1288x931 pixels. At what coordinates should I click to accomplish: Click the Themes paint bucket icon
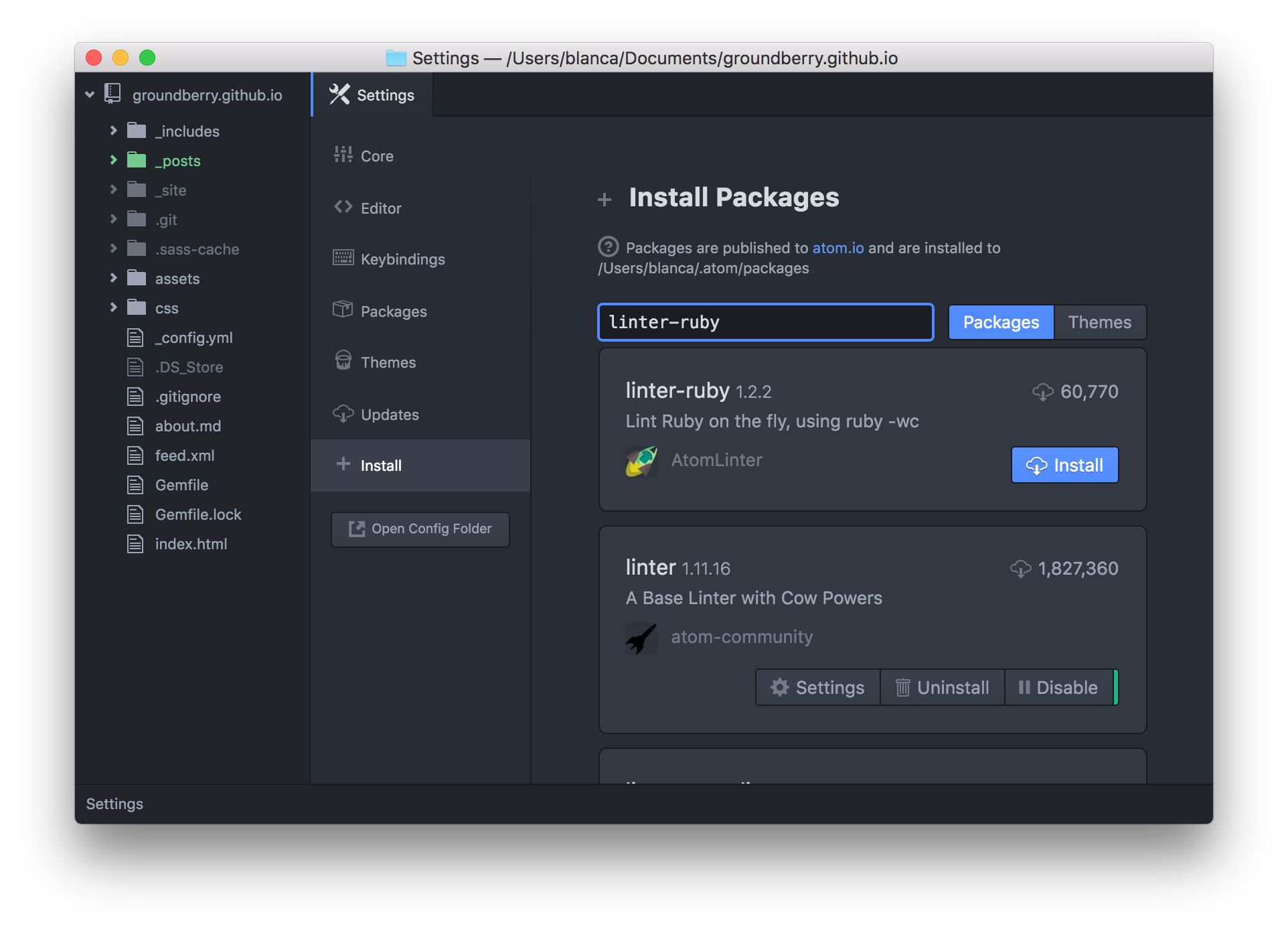[x=343, y=361]
